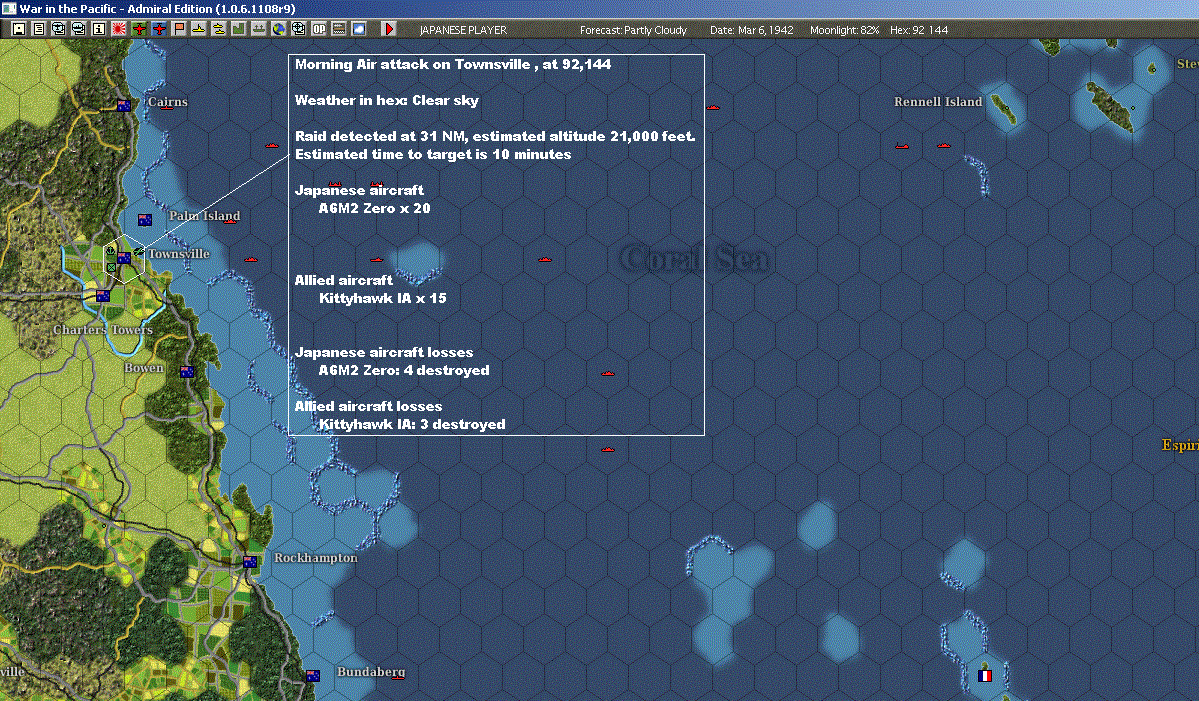Click the OP toolbar icon
Screen dimensions: 1199x701
[x=318, y=29]
